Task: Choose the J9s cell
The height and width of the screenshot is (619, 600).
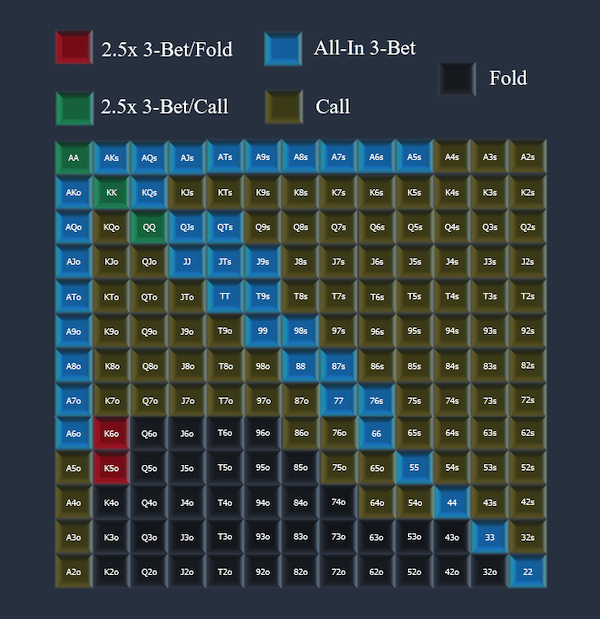Action: tap(263, 262)
